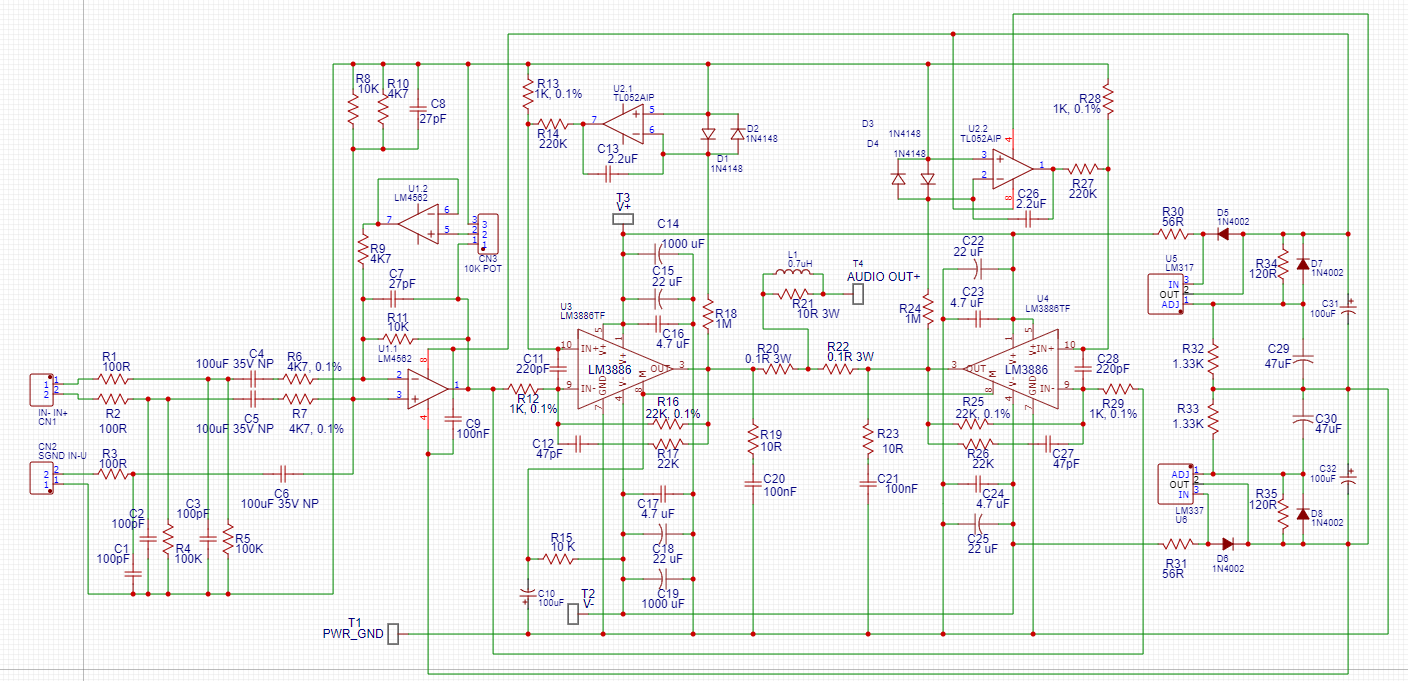Click diode D7 1N4002 symbol
The image size is (1408, 681).
[x=1302, y=264]
